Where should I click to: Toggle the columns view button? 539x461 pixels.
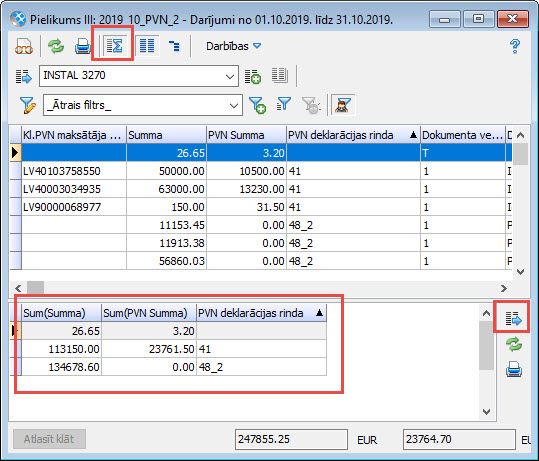click(x=147, y=45)
